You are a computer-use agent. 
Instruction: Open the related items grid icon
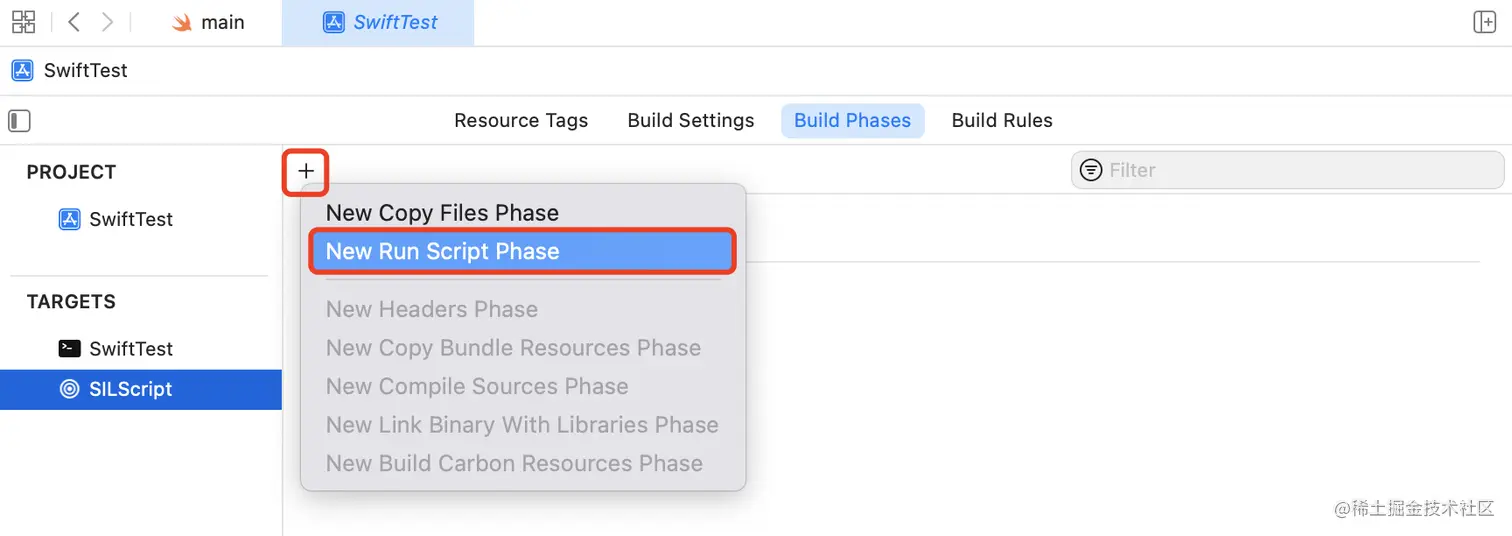click(x=23, y=22)
